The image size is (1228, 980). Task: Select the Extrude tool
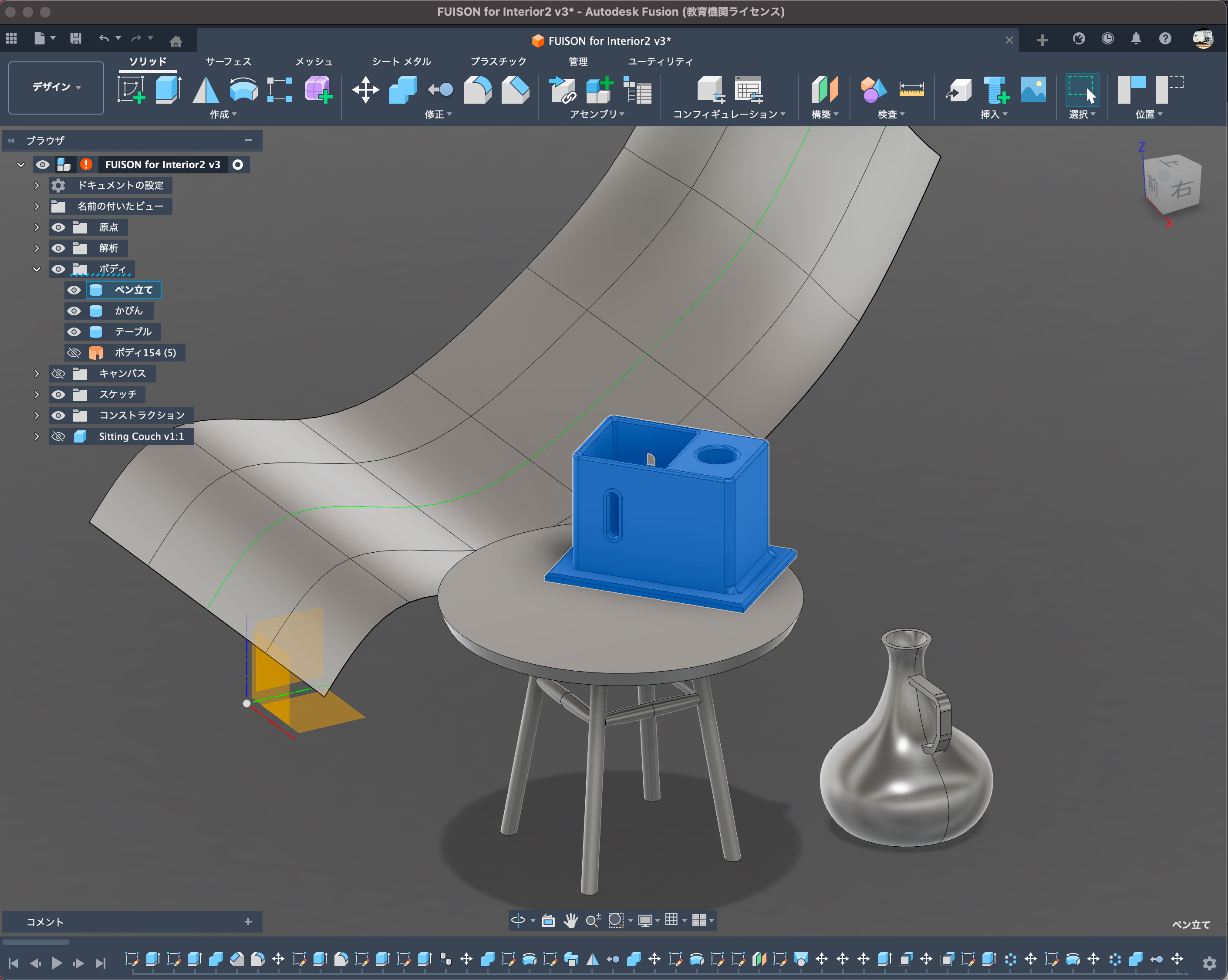point(168,89)
